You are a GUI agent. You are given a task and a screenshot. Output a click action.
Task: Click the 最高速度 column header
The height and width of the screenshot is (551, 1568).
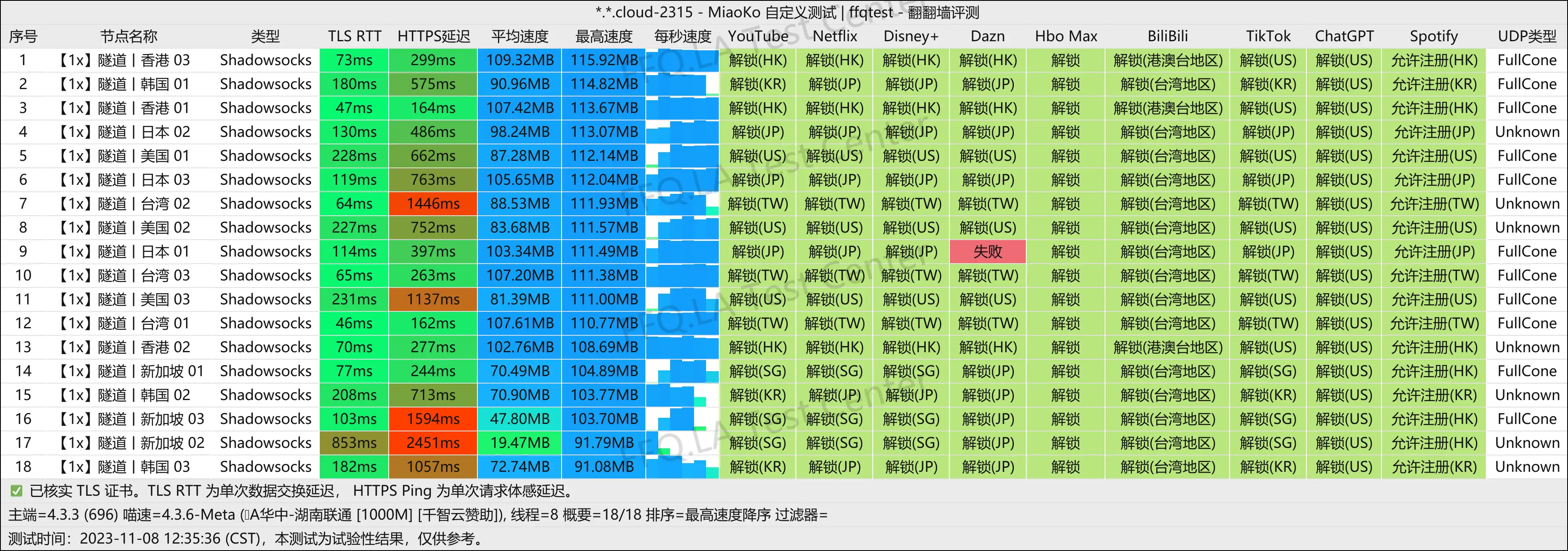(604, 36)
